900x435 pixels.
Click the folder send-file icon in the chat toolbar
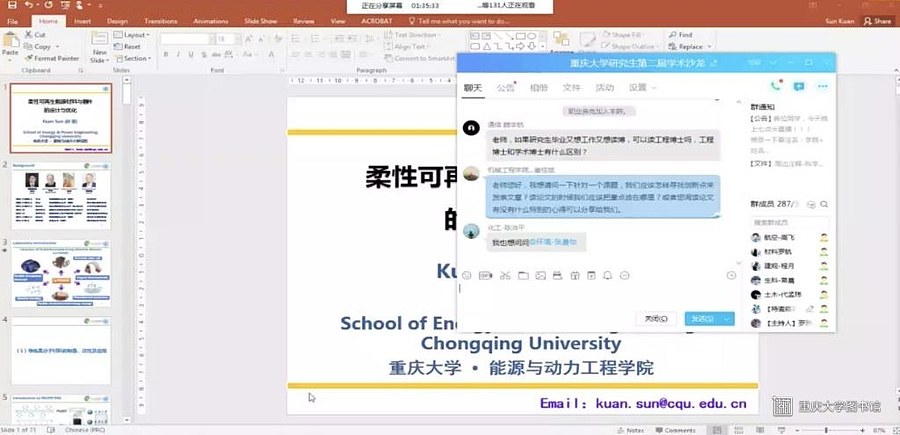point(523,275)
